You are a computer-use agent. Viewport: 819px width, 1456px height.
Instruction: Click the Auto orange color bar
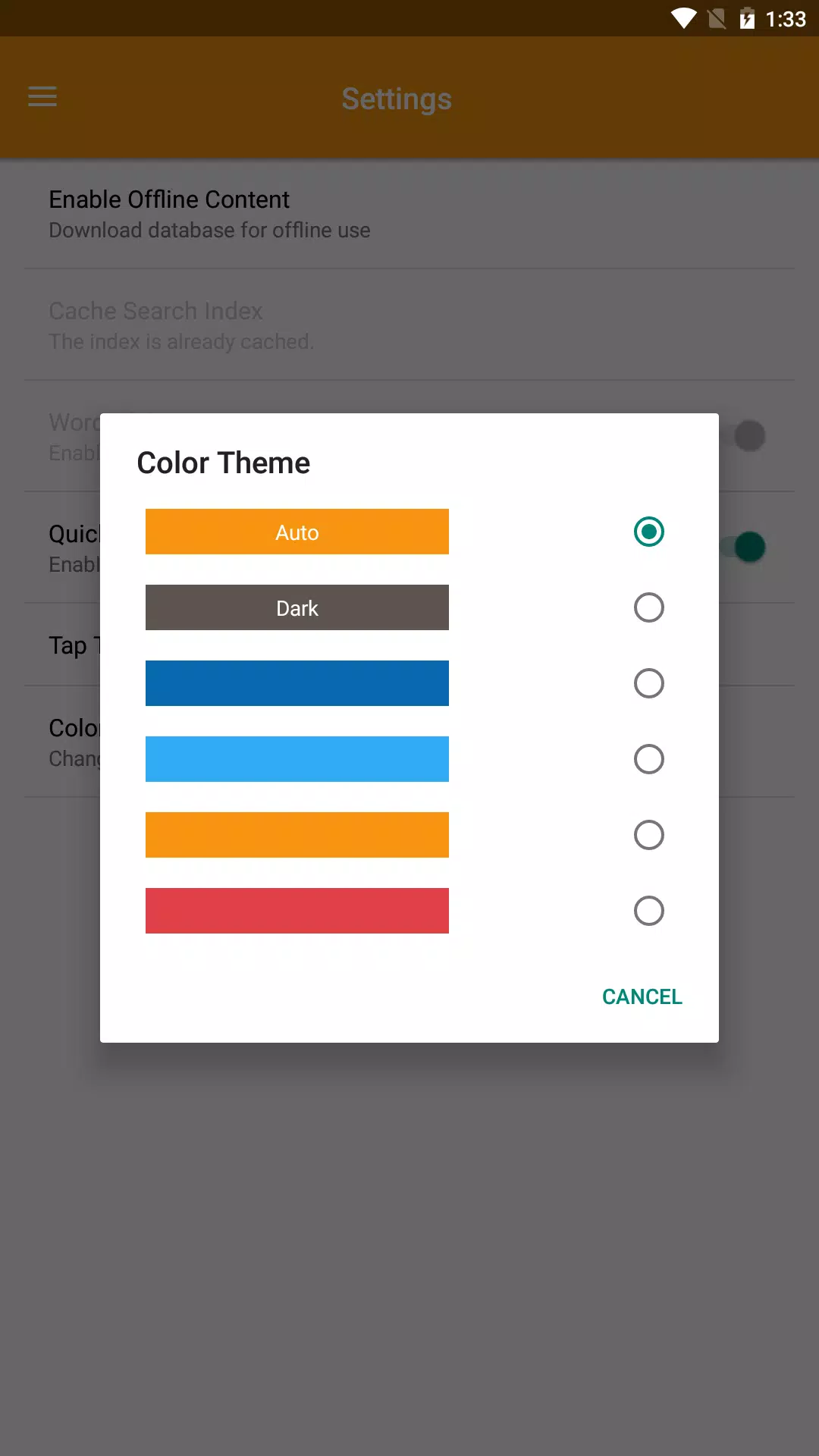click(297, 532)
